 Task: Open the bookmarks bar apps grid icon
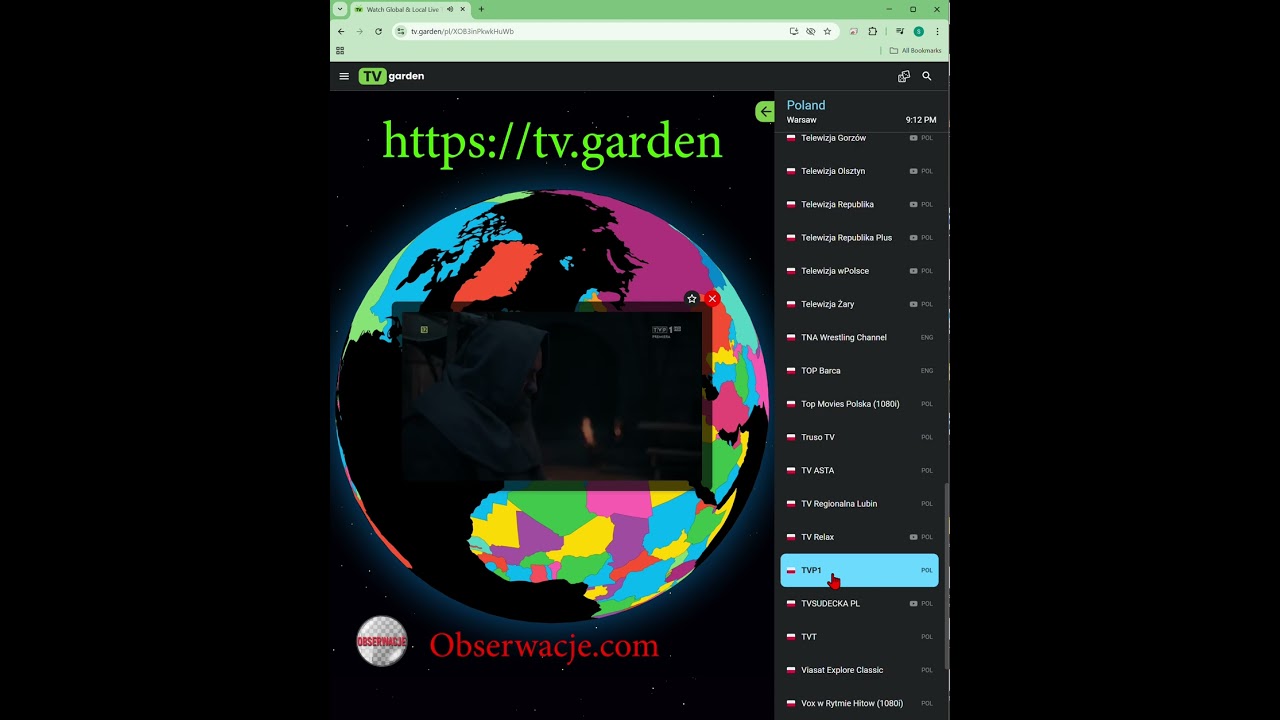pyautogui.click(x=340, y=50)
